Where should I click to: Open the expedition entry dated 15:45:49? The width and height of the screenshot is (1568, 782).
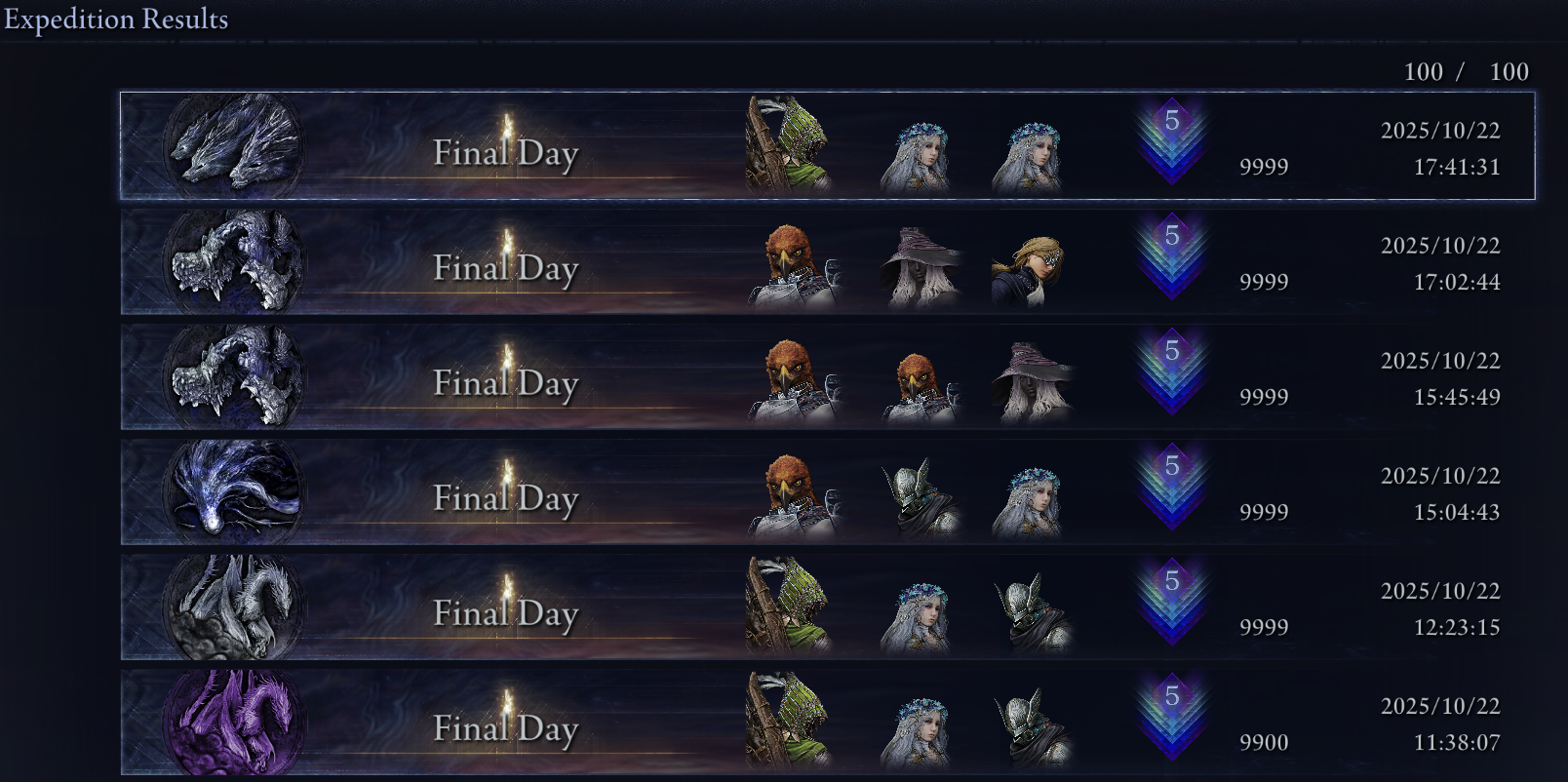coord(827,376)
